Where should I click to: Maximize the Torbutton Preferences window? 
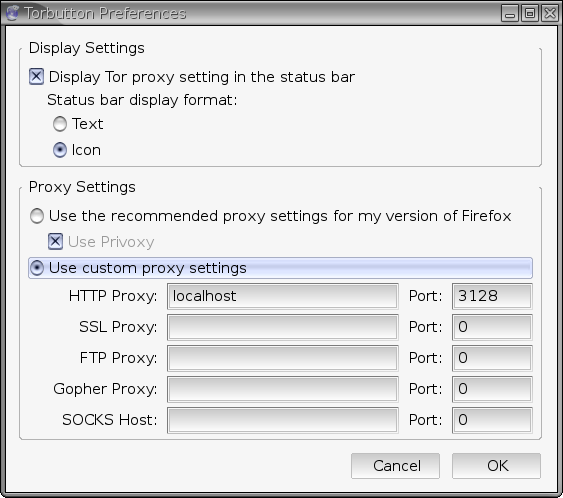(530, 14)
